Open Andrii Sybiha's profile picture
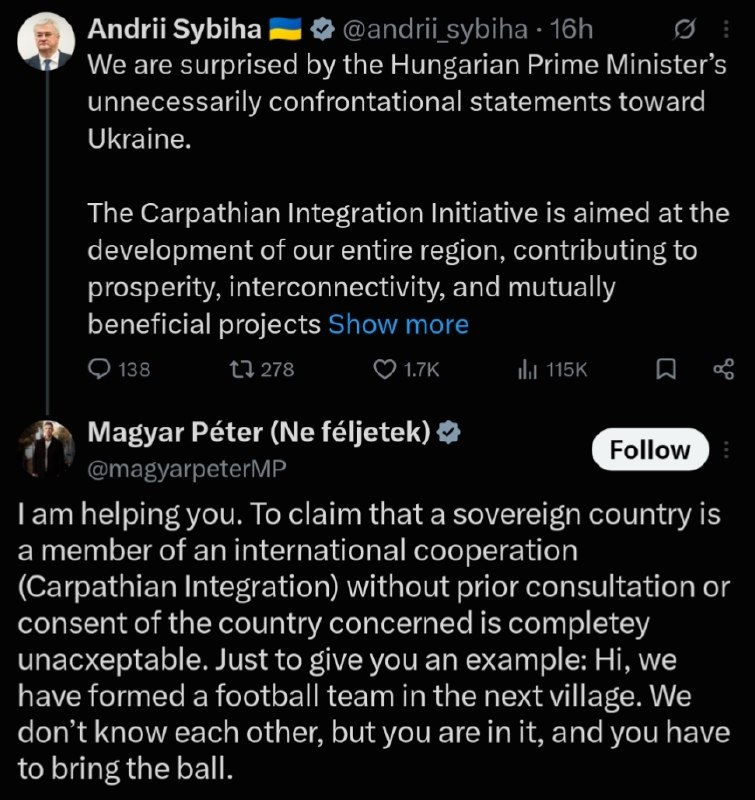Viewport: 755px width, 800px height. (x=46, y=42)
